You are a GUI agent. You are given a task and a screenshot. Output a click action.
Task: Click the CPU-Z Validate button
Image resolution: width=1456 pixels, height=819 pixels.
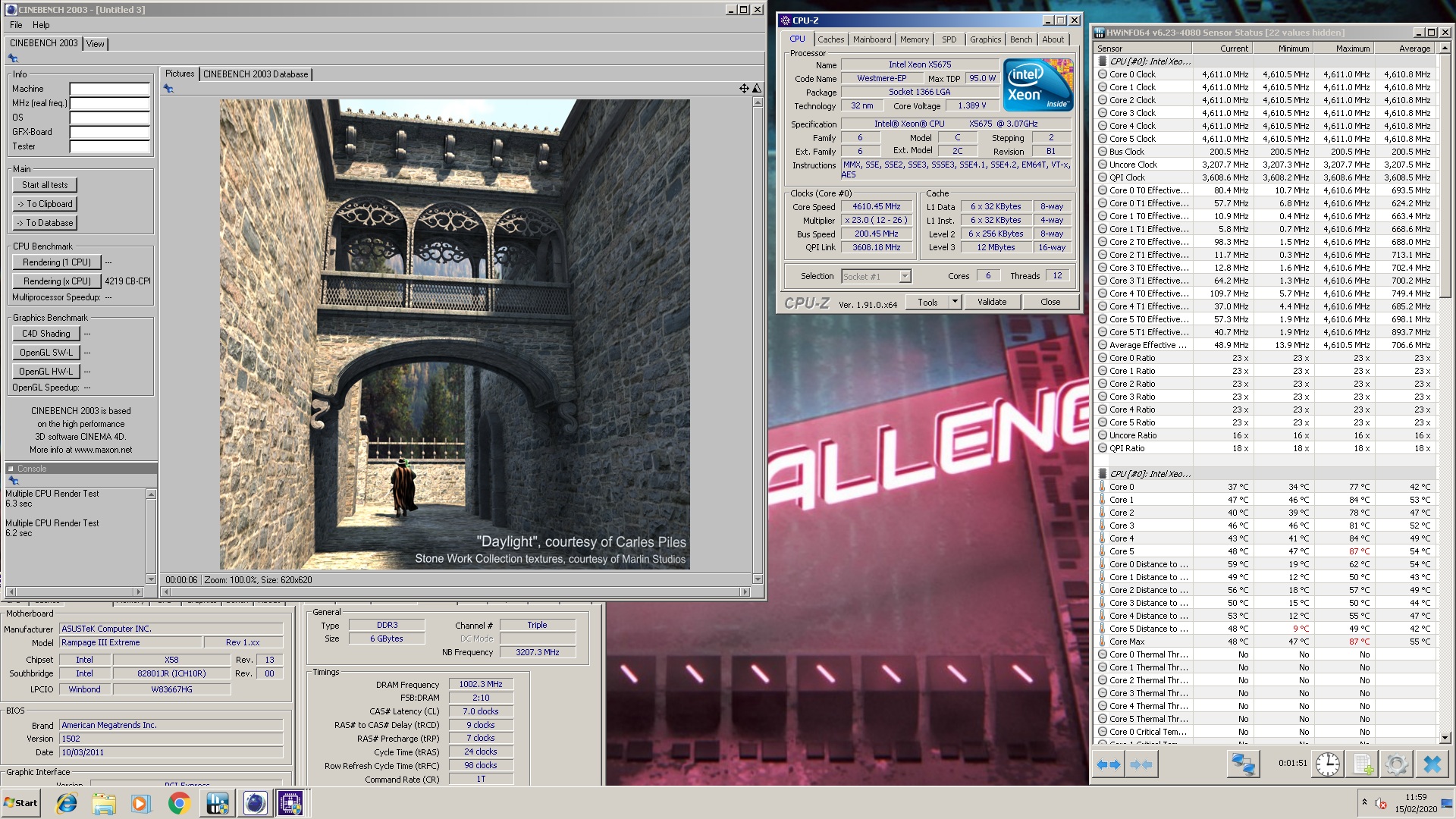[x=991, y=302]
